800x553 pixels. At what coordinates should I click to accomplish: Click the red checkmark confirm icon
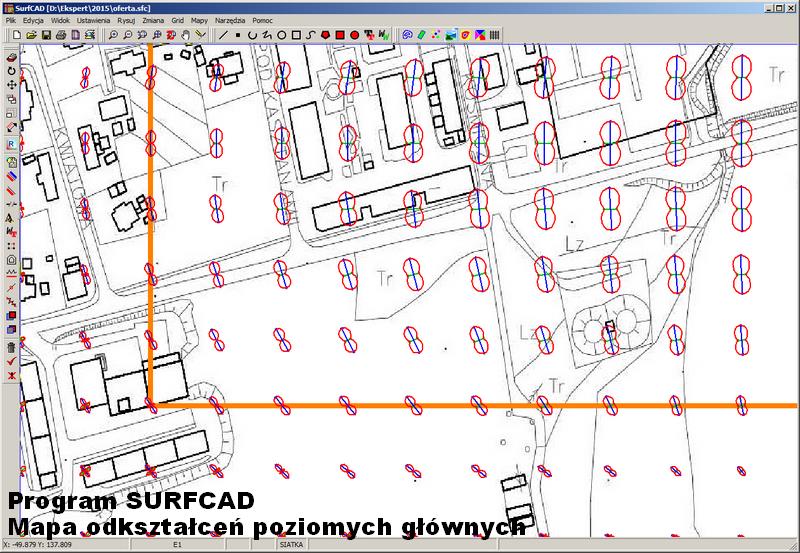(11, 361)
